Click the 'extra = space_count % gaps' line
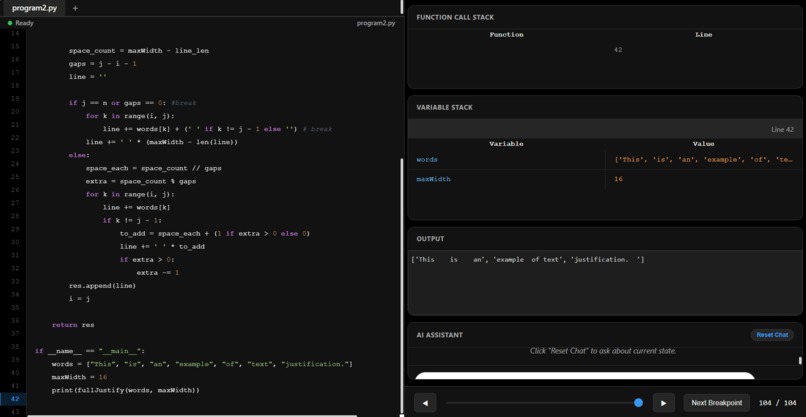The image size is (806, 417). 141,182
